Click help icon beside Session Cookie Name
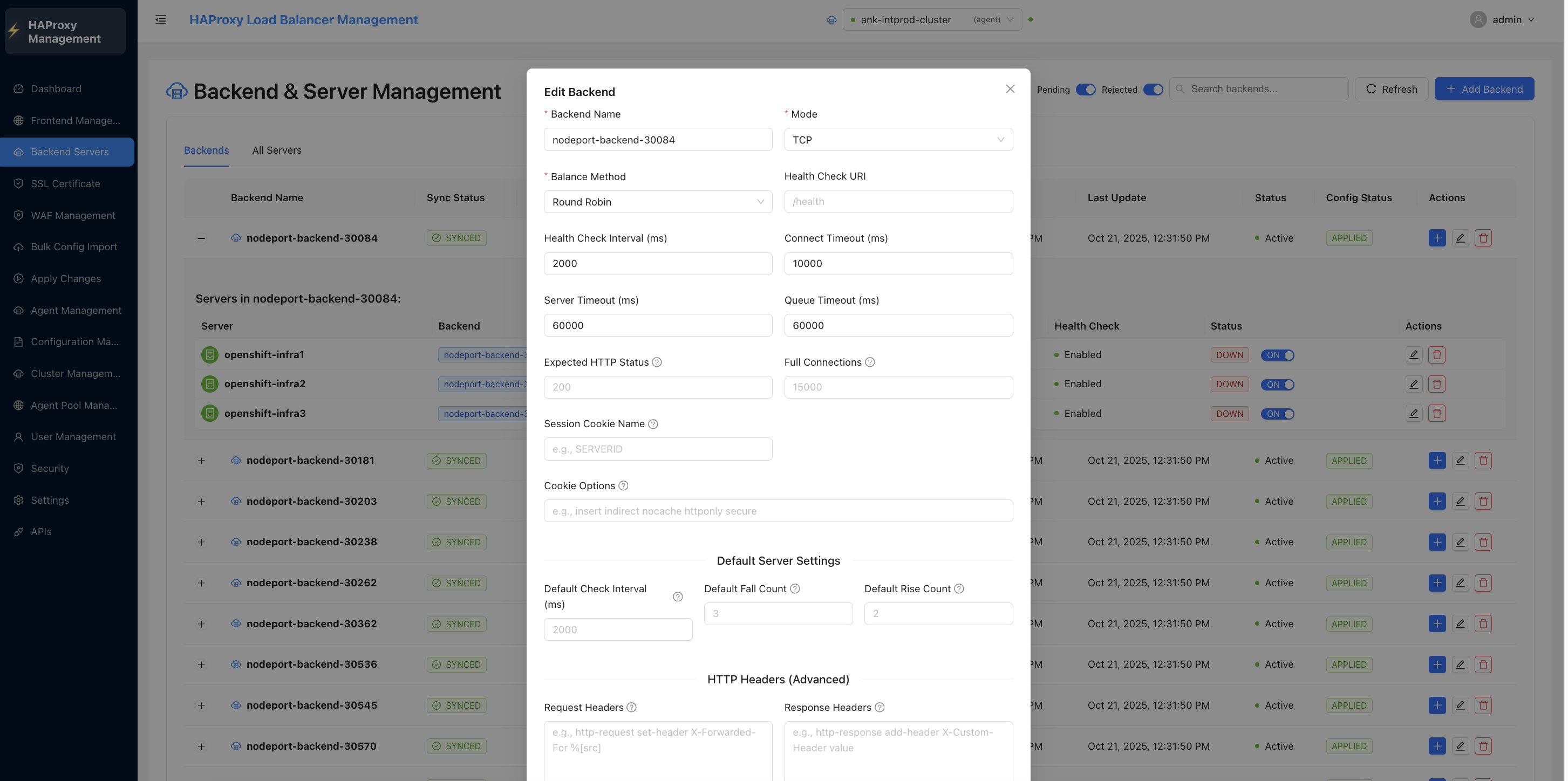Viewport: 1568px width, 781px height. [x=652, y=424]
